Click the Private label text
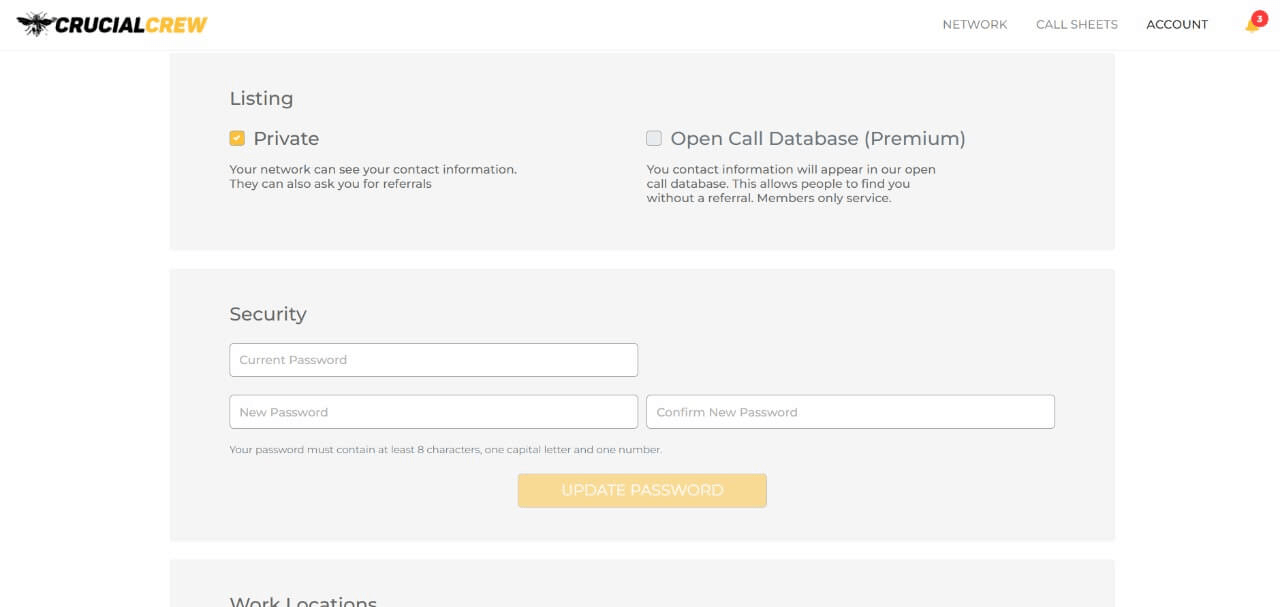 tap(286, 139)
